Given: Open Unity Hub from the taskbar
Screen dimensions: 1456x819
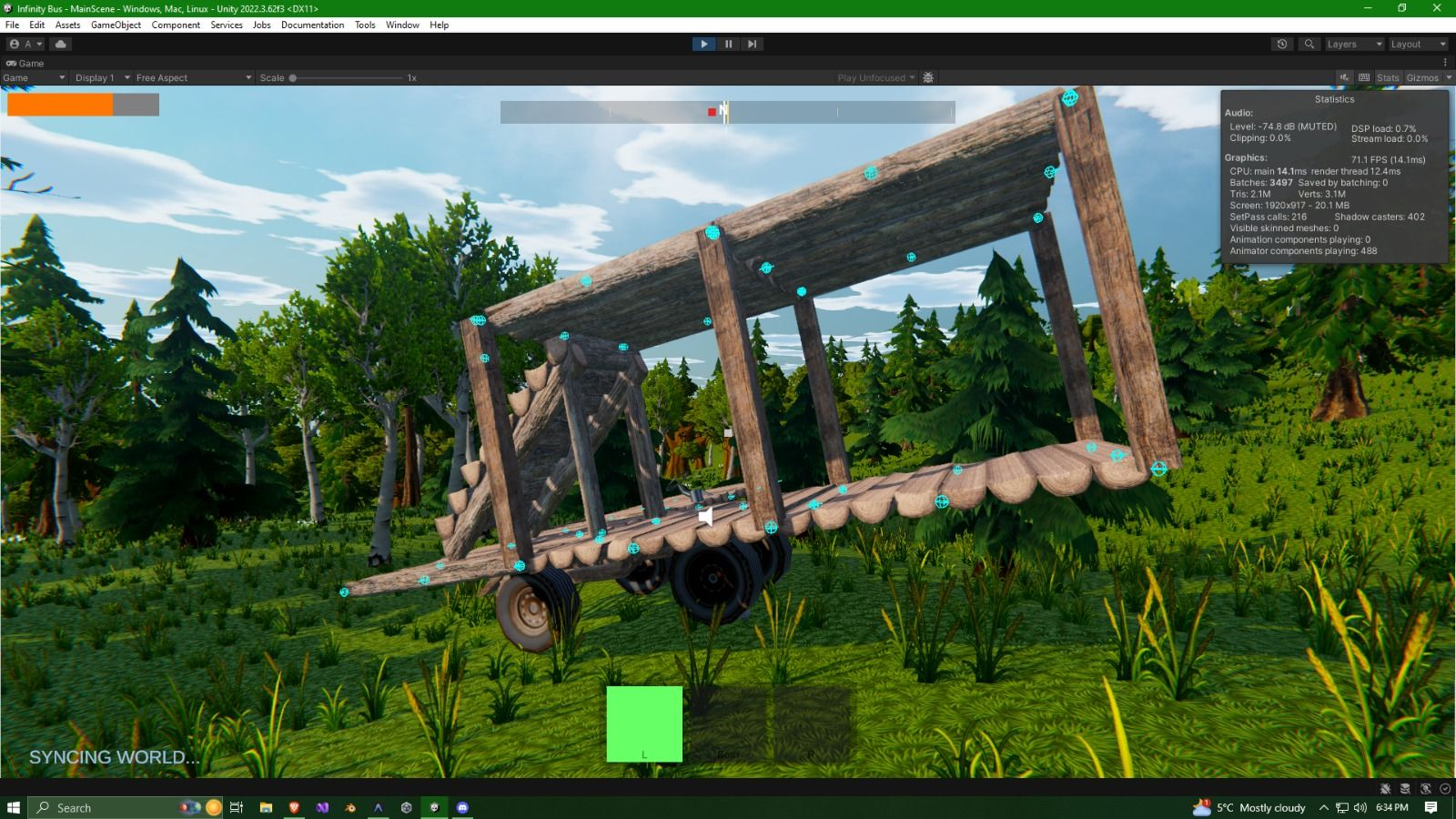Looking at the screenshot, I should click(x=406, y=807).
